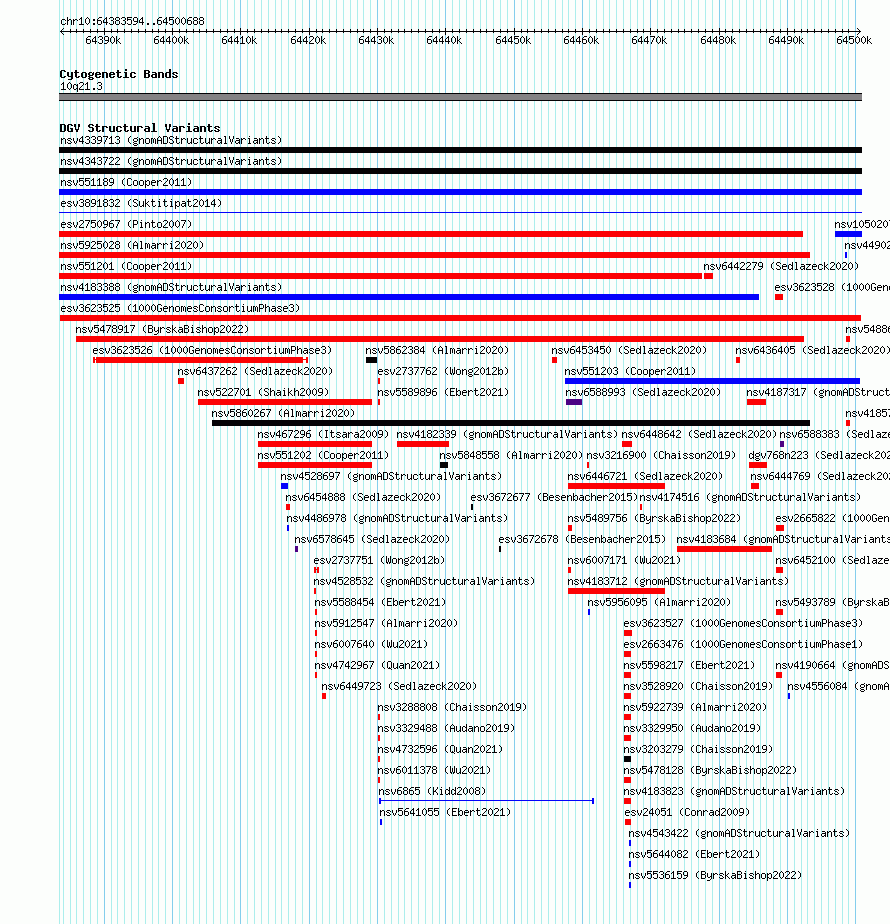
Task: Open nsv522701 (Shaikh2009) variant label
Action: [263, 392]
